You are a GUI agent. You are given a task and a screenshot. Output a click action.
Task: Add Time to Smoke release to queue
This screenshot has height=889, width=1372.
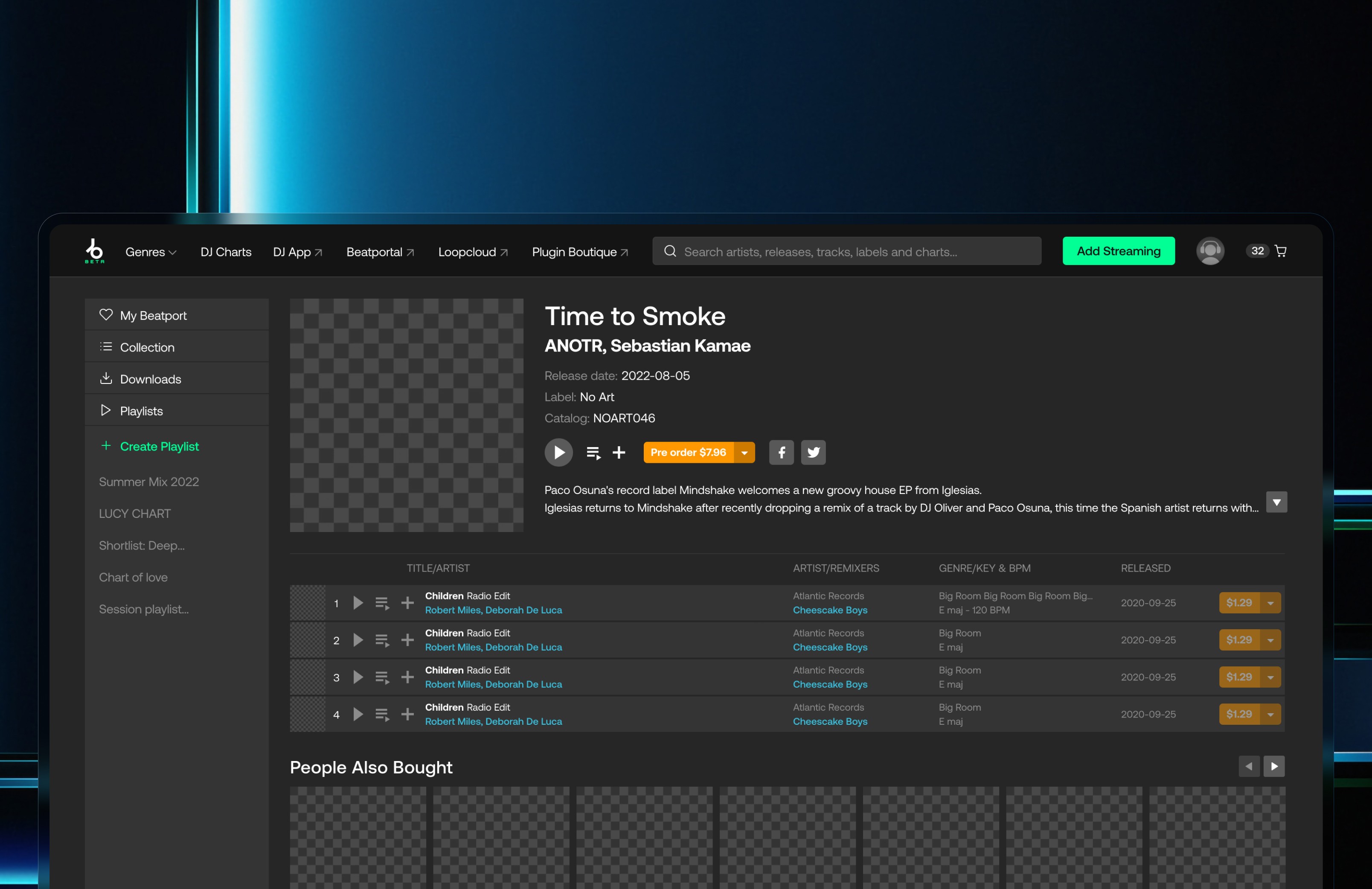(x=593, y=453)
